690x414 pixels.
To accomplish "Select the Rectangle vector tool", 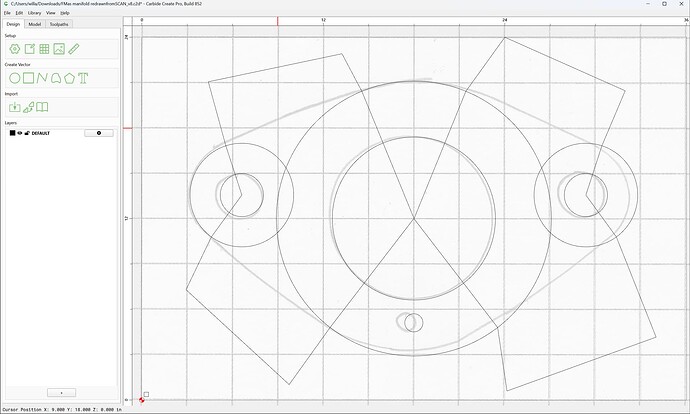I will tap(29, 78).
